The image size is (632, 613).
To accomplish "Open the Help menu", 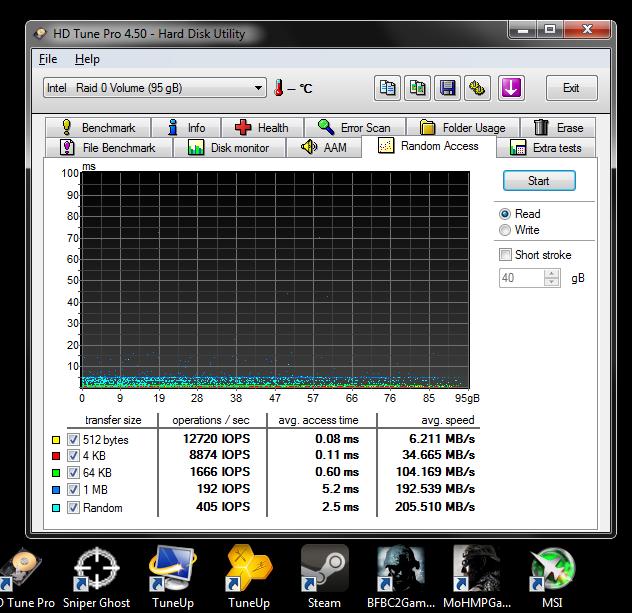I will click(x=87, y=59).
